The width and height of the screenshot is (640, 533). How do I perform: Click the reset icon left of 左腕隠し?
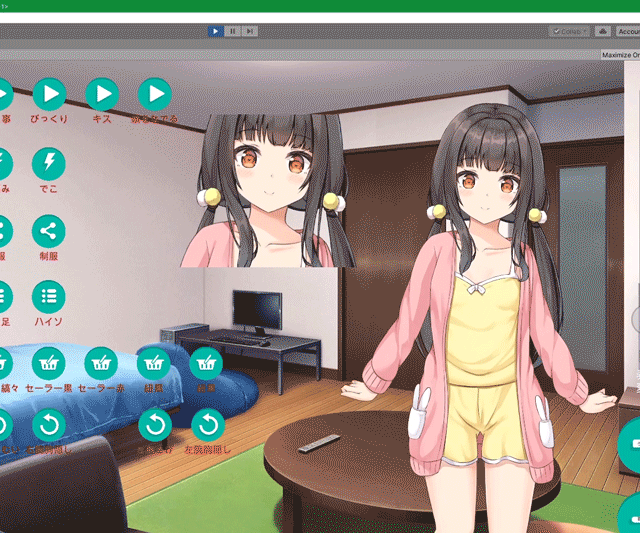click(154, 426)
